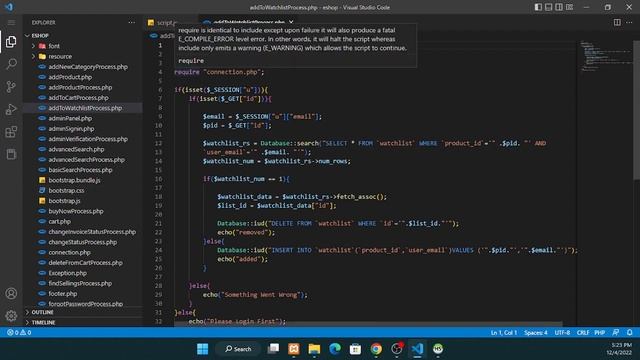640x360 pixels.
Task: Open File Explorer from the taskbar
Action: [x=314, y=349]
